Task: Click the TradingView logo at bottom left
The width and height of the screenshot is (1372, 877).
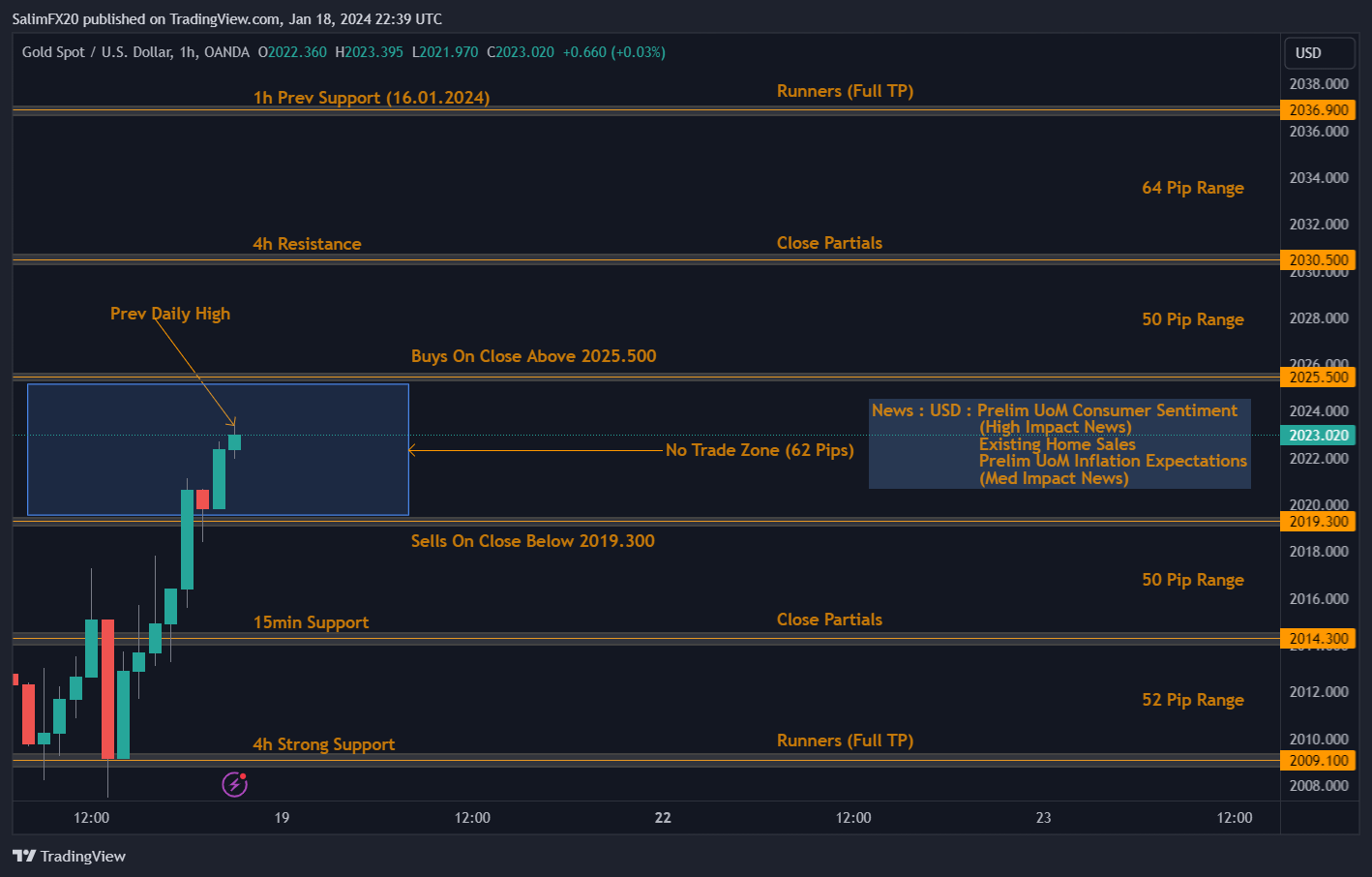Action: pyautogui.click(x=70, y=856)
